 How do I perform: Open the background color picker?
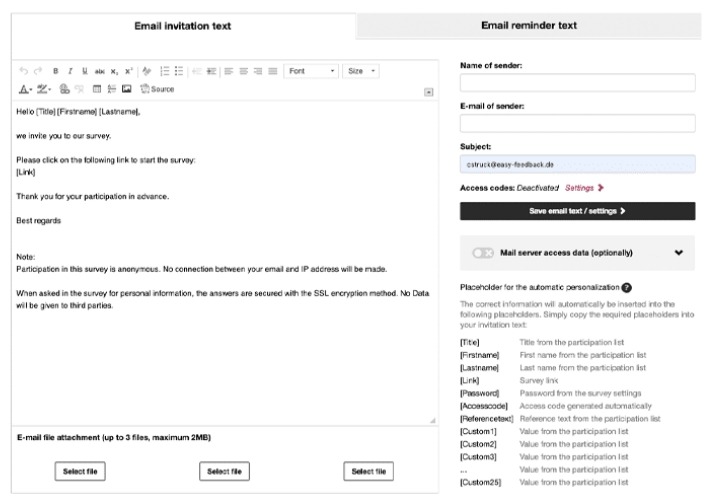coord(44,89)
